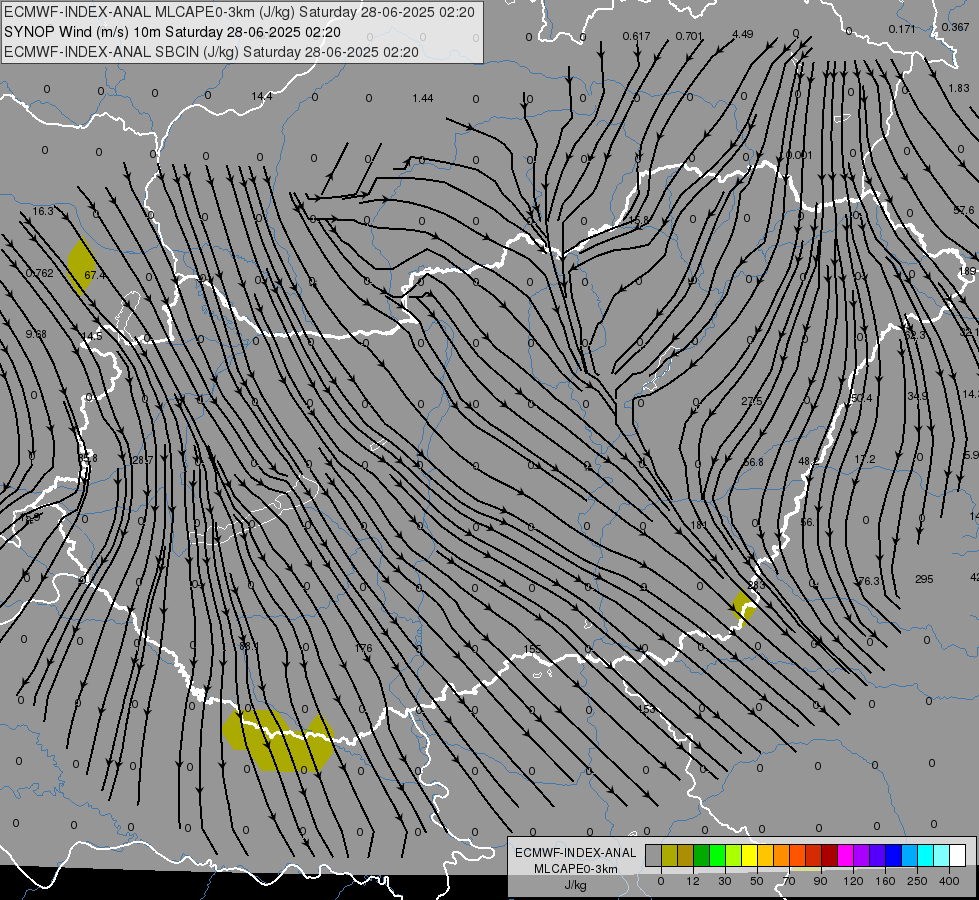Click the olive polygon labeled 67.4
Viewport: 979px width, 900px height.
coord(81,267)
